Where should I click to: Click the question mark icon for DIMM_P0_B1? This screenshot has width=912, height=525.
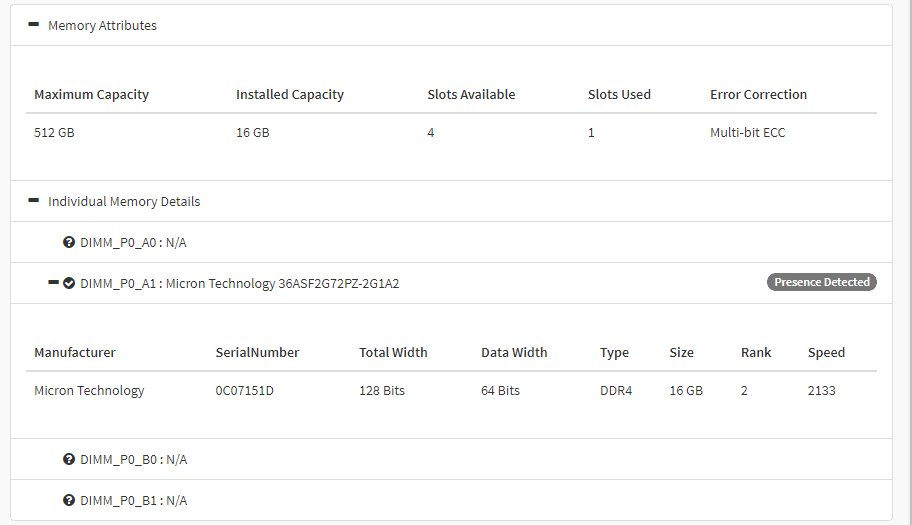69,500
